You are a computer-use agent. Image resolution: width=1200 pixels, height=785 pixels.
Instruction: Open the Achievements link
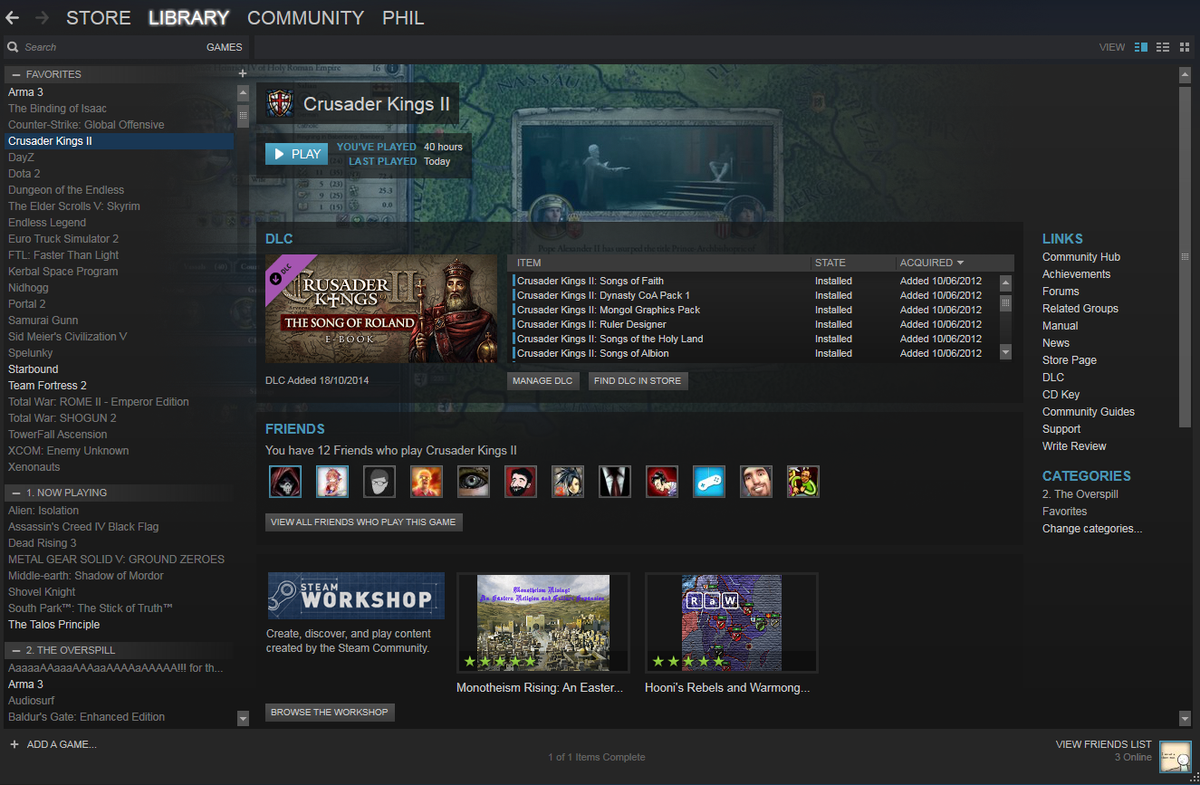(x=1076, y=274)
